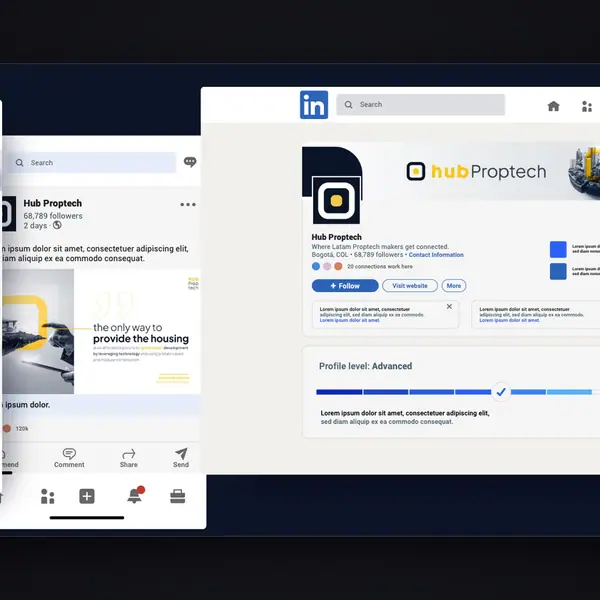The width and height of the screenshot is (600, 600).
Task: Dismiss the first Lorem ipsum info card
Action: pyautogui.click(x=449, y=307)
